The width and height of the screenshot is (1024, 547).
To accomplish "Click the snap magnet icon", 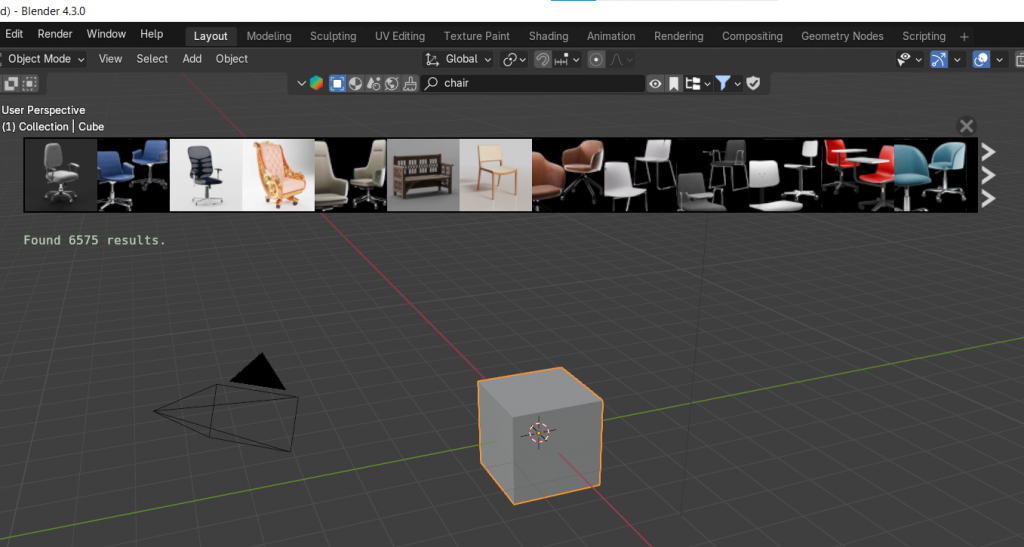I will point(542,59).
